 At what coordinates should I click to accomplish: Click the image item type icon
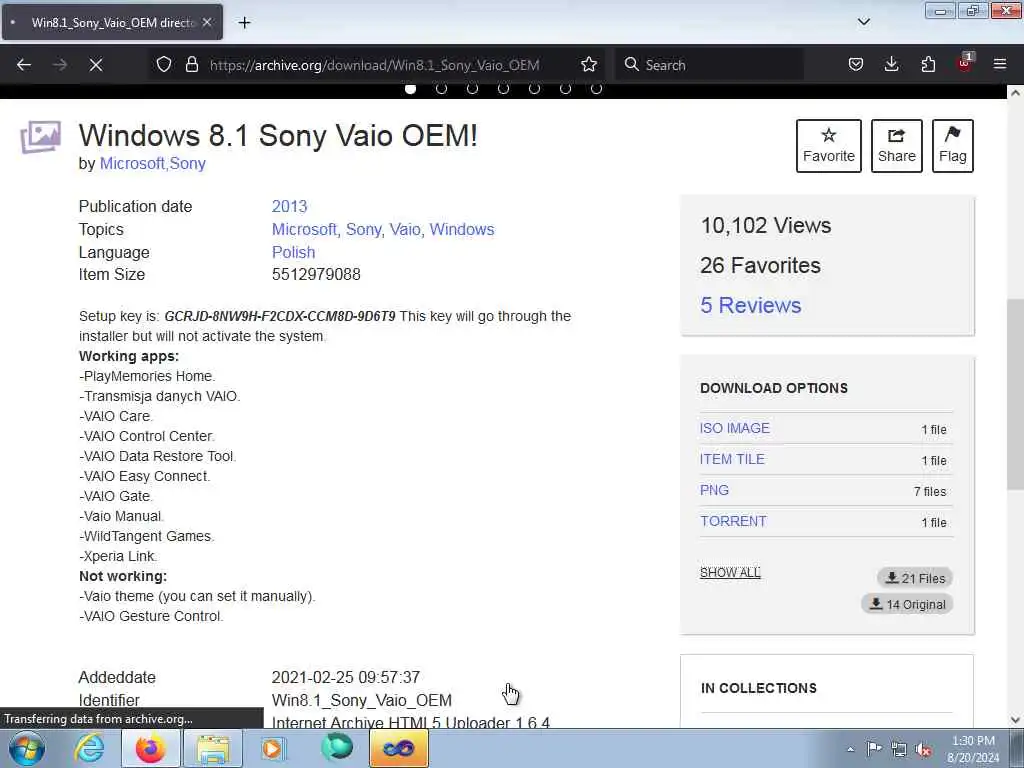[40, 137]
